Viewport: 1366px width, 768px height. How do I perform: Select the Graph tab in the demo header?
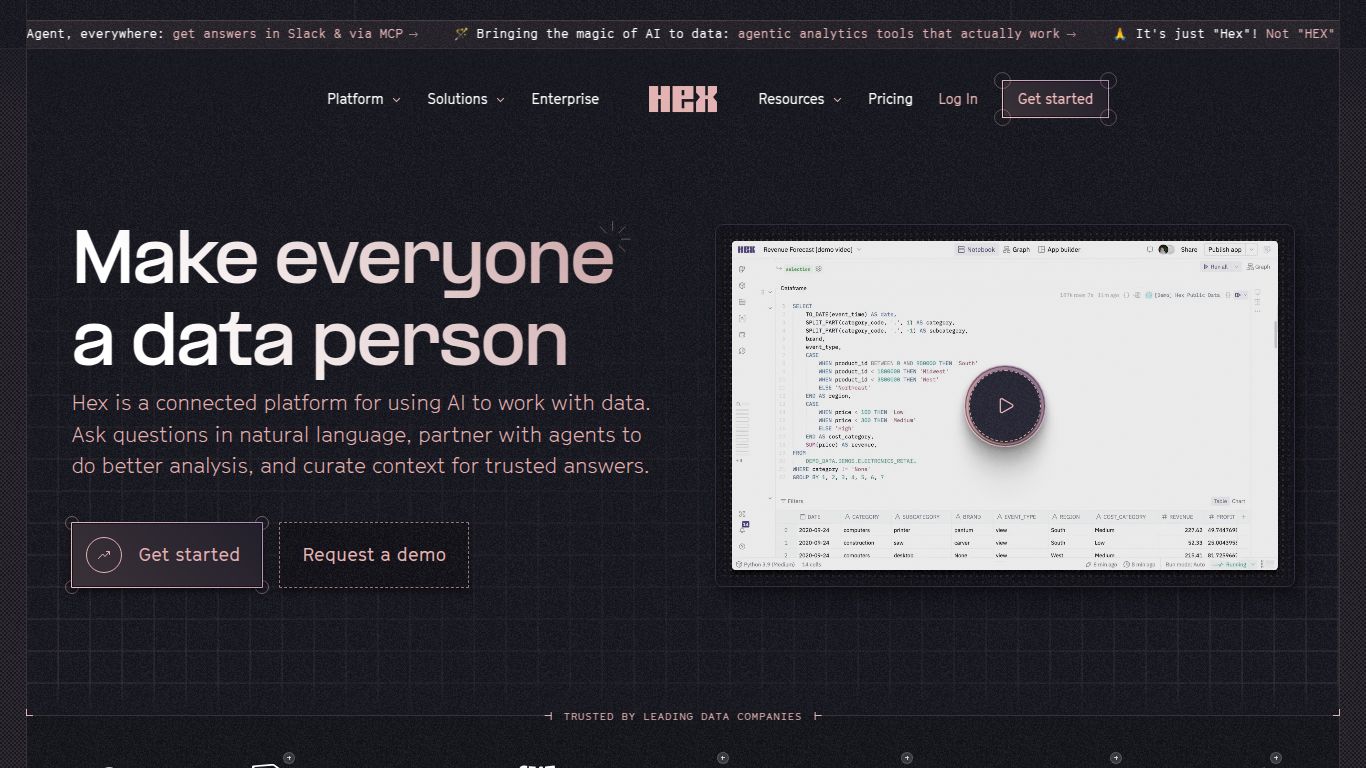point(1018,249)
